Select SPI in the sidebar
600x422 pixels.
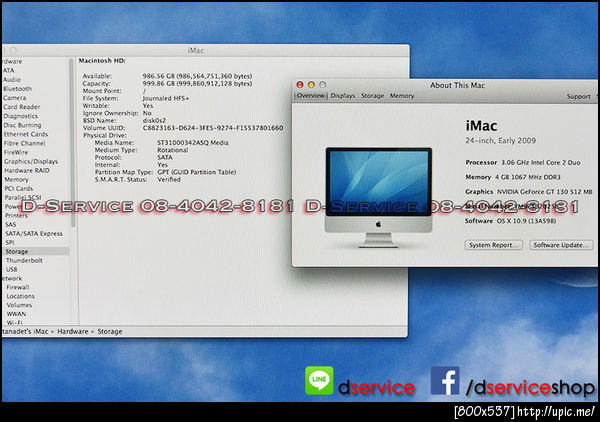10,243
